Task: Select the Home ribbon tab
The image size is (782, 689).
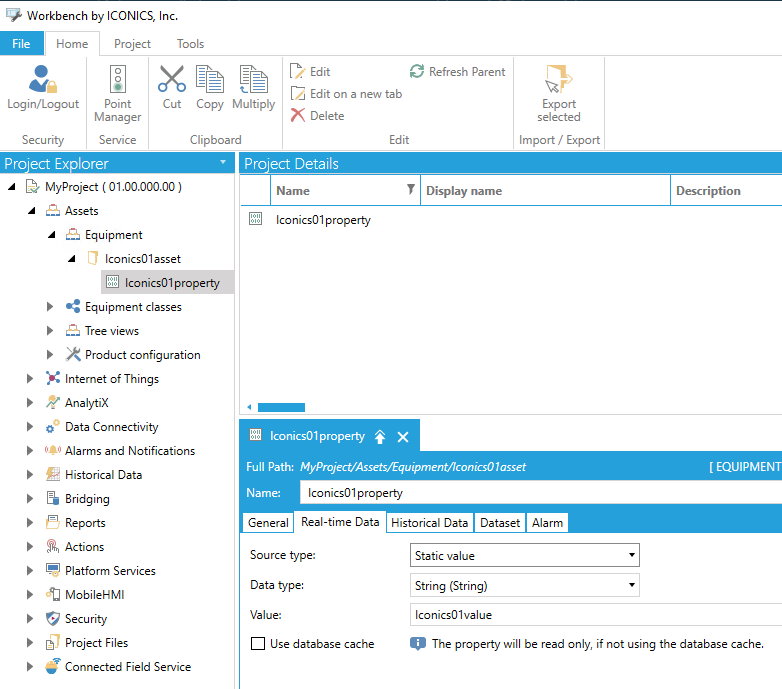Action: pos(72,44)
